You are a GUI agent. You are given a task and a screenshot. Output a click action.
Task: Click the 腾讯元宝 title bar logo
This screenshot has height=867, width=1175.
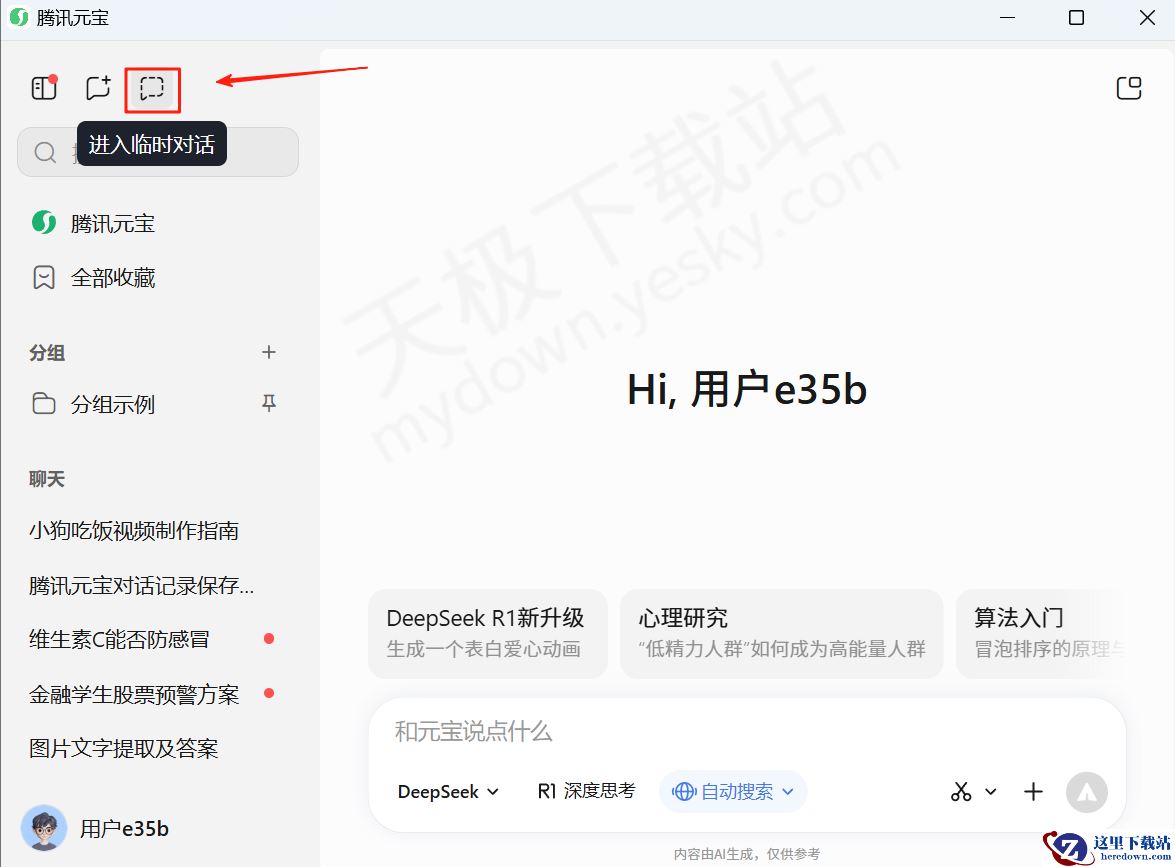pyautogui.click(x=19, y=17)
